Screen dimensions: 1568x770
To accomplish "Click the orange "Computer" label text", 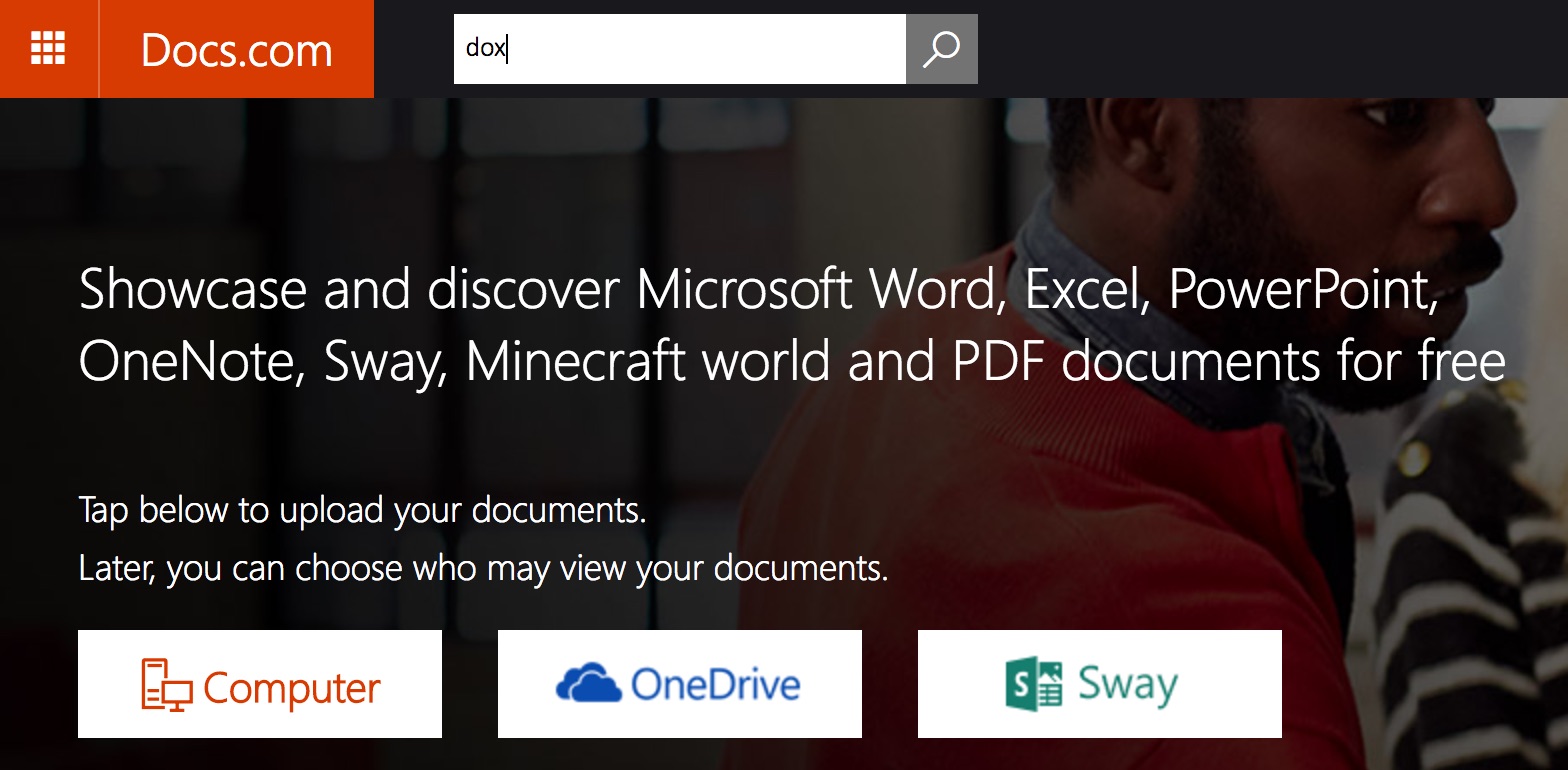I will coord(292,688).
